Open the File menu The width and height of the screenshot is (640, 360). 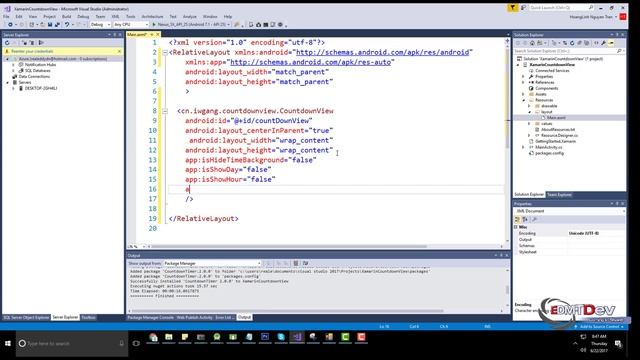[6, 17]
